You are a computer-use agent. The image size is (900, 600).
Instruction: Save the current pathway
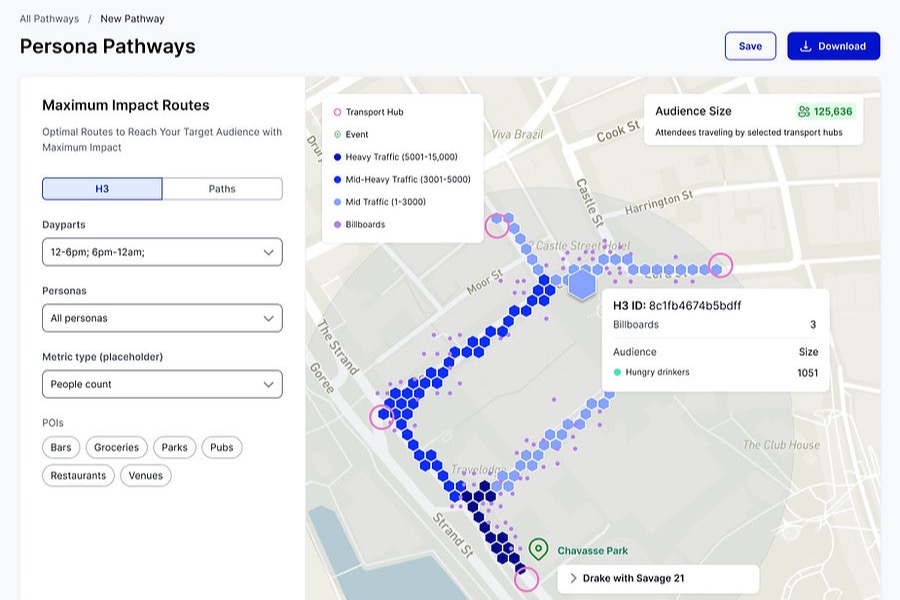pos(750,46)
